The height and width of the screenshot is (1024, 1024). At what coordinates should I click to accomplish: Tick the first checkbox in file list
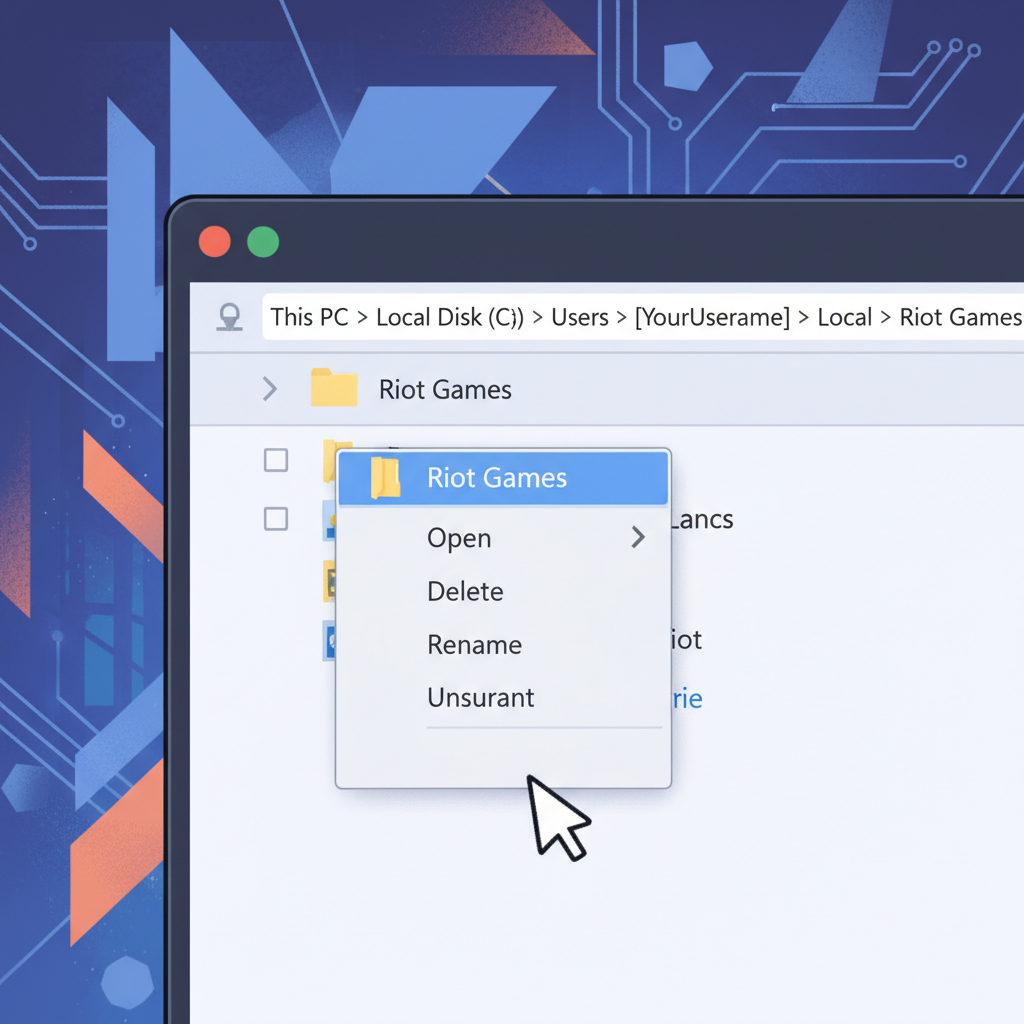click(x=276, y=460)
